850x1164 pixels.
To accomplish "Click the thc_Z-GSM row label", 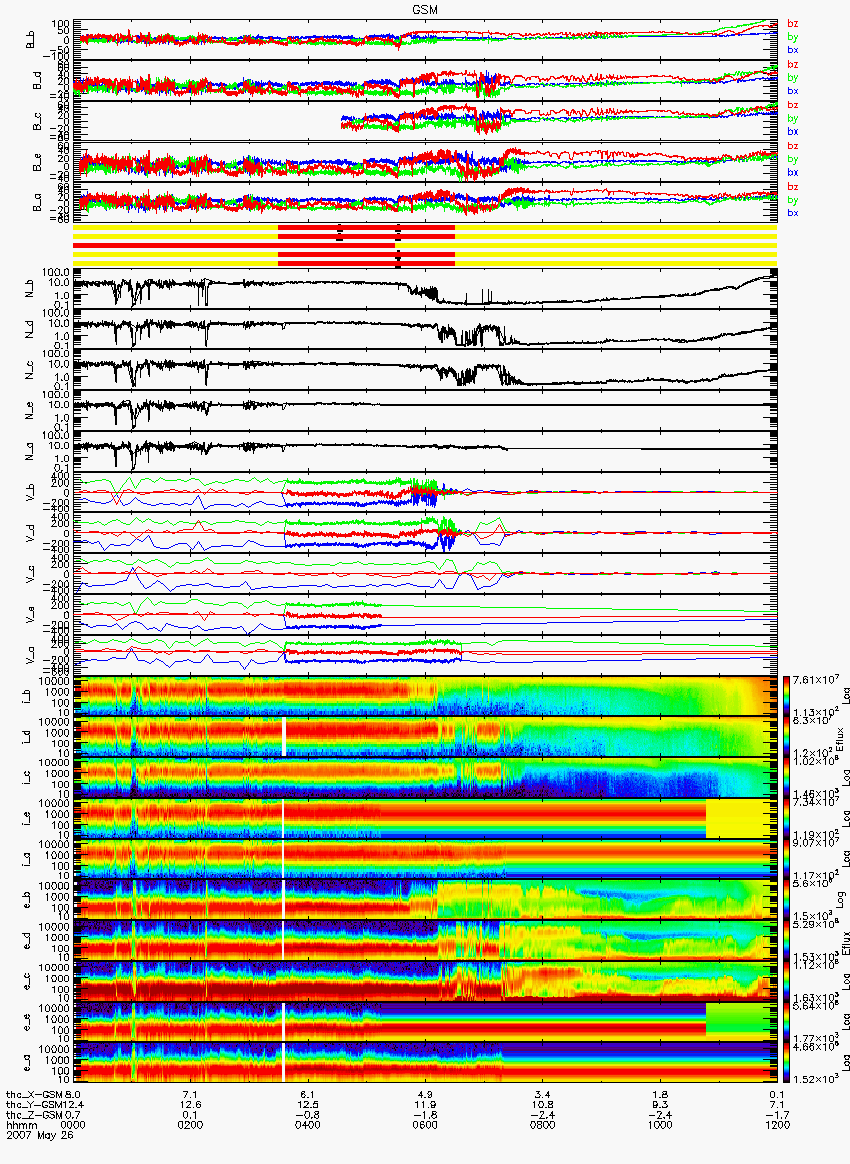I will (34, 1115).
